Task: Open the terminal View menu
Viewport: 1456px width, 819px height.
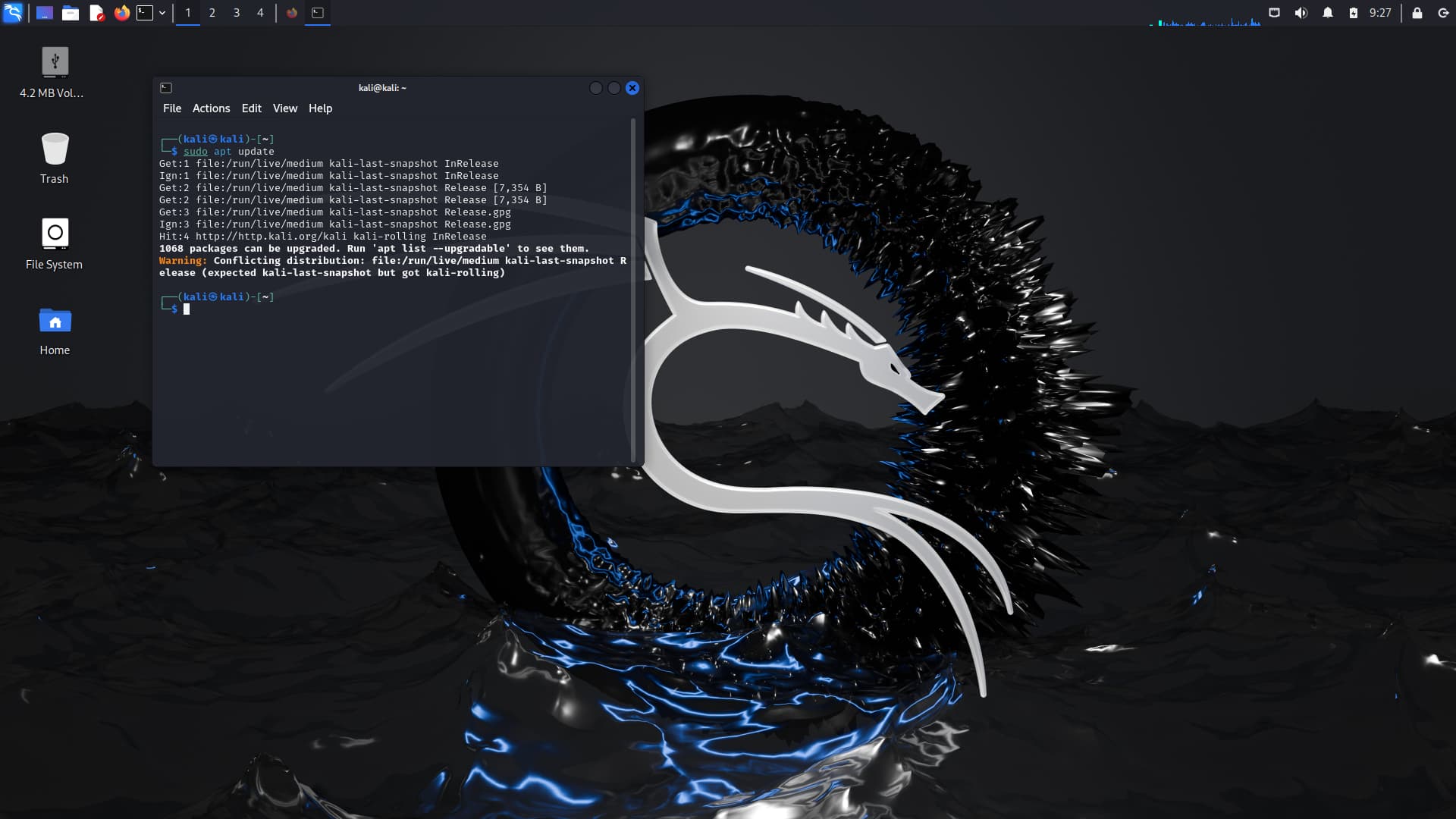Action: pos(285,108)
